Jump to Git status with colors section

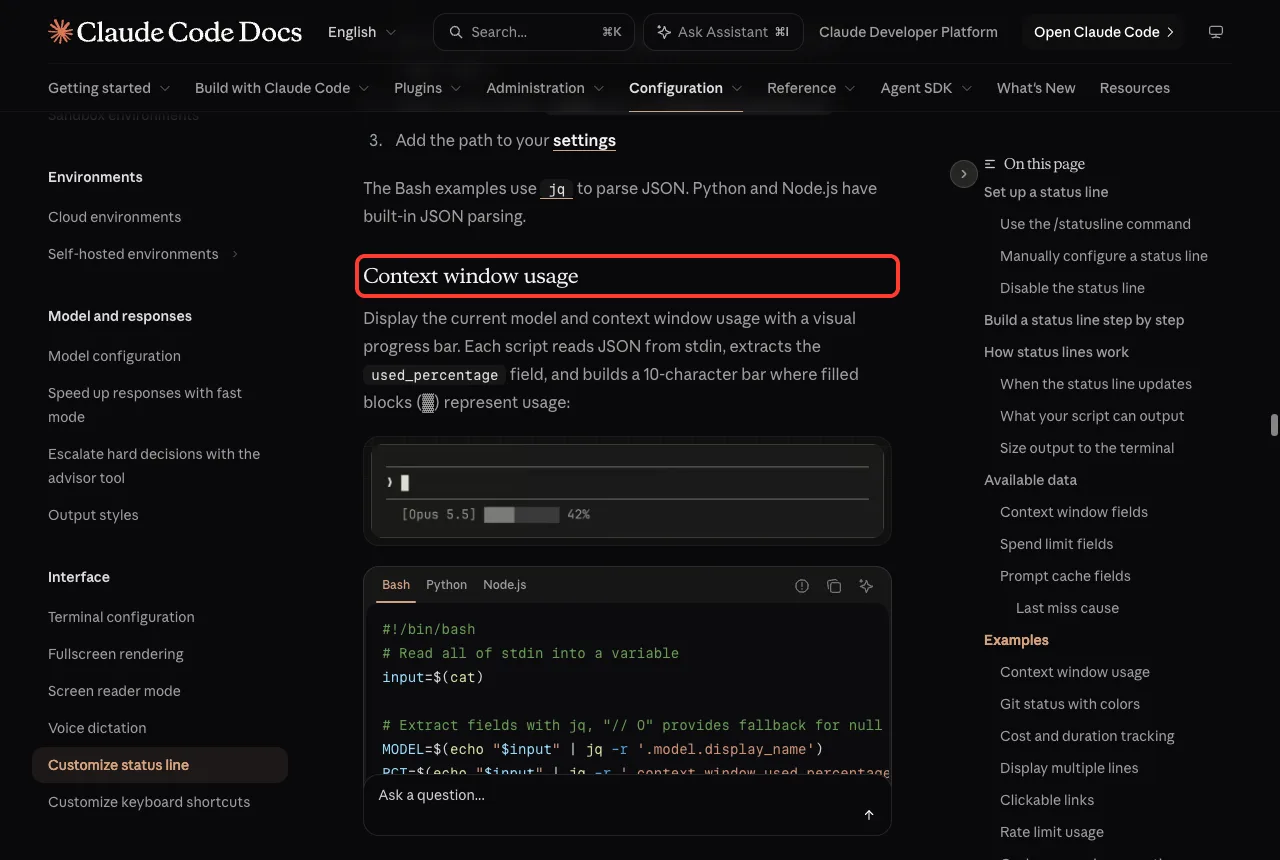click(1070, 704)
